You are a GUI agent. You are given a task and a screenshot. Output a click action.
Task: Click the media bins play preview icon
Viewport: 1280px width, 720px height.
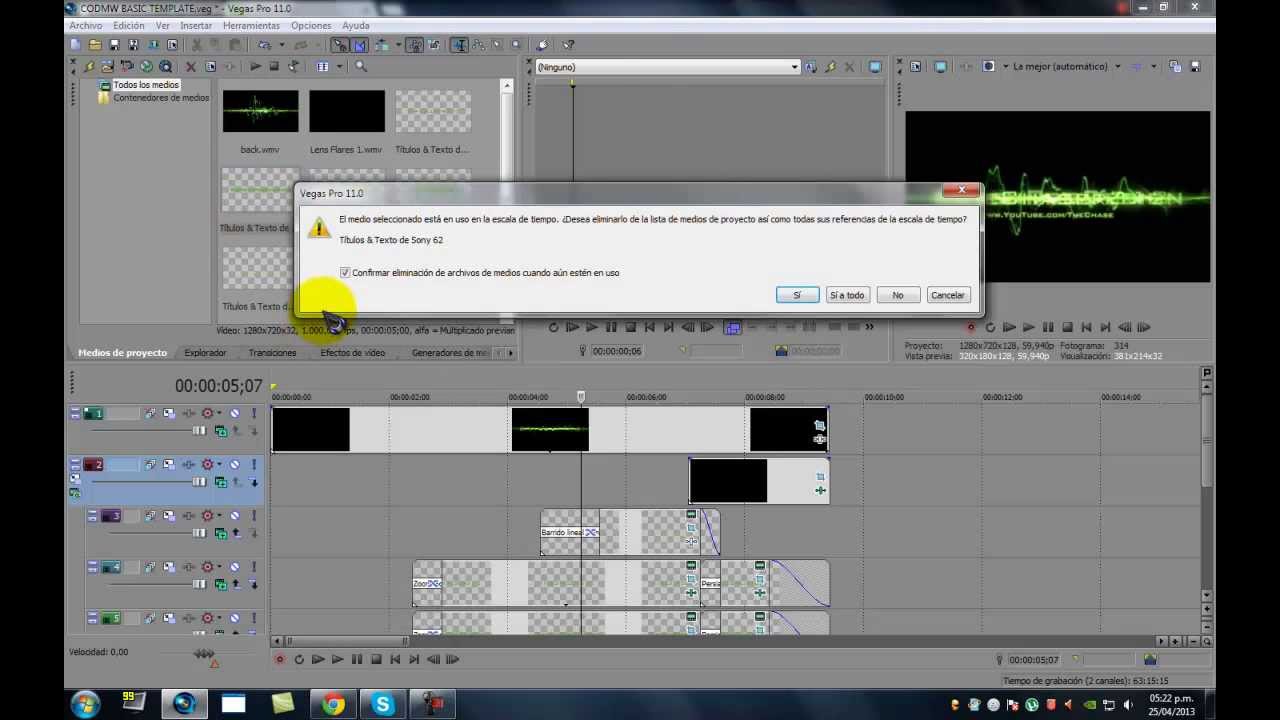255,67
